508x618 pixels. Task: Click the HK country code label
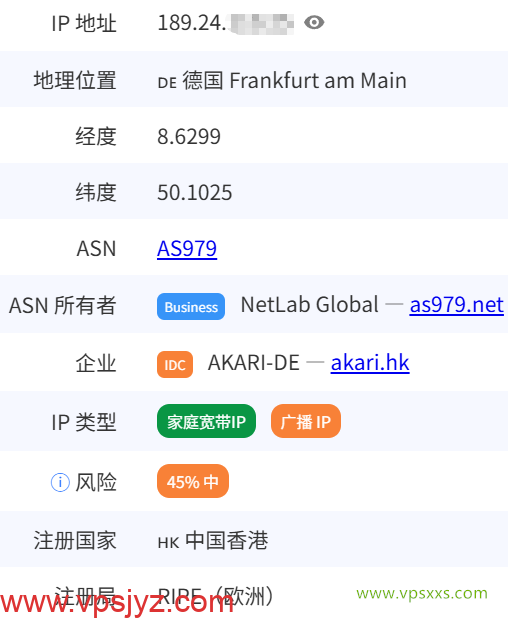[x=168, y=543]
